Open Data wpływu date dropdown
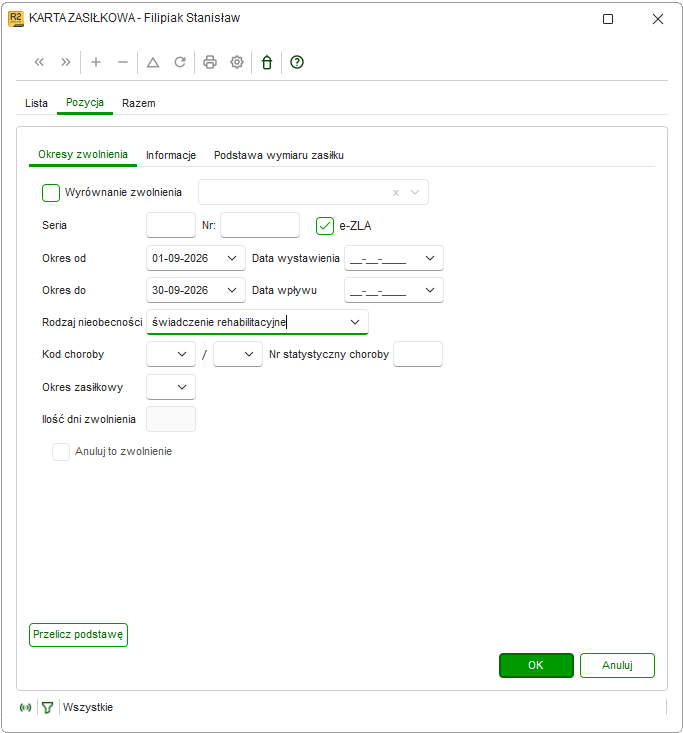 (x=430, y=290)
